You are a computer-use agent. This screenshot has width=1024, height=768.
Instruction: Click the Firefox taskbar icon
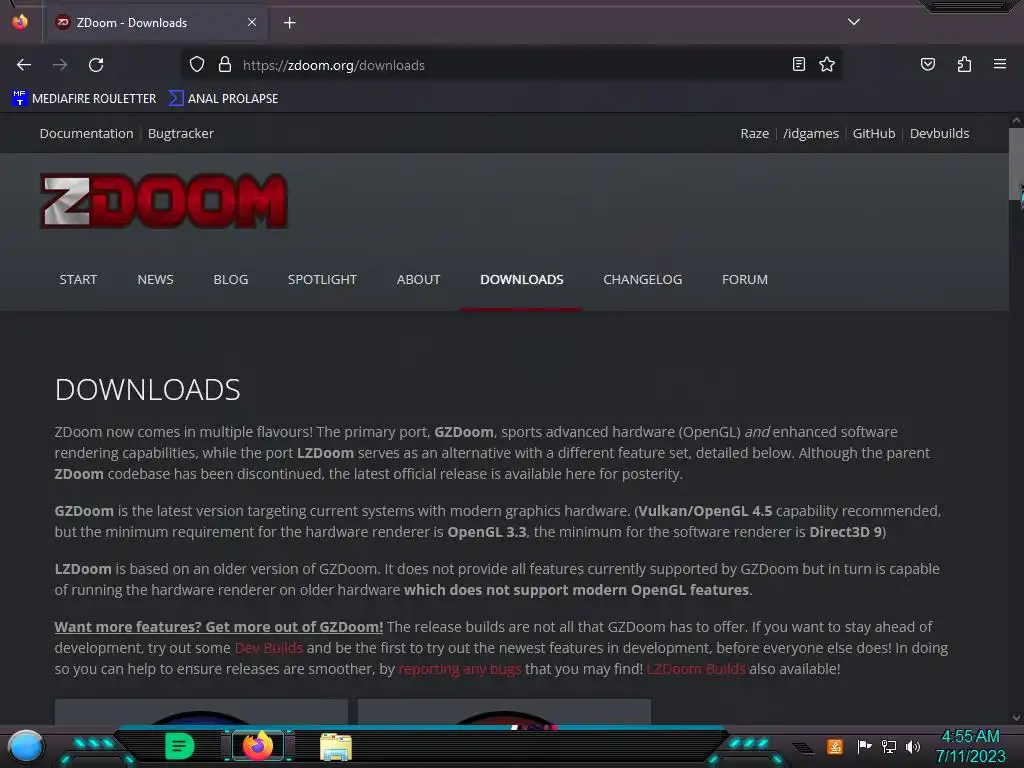pyautogui.click(x=257, y=746)
